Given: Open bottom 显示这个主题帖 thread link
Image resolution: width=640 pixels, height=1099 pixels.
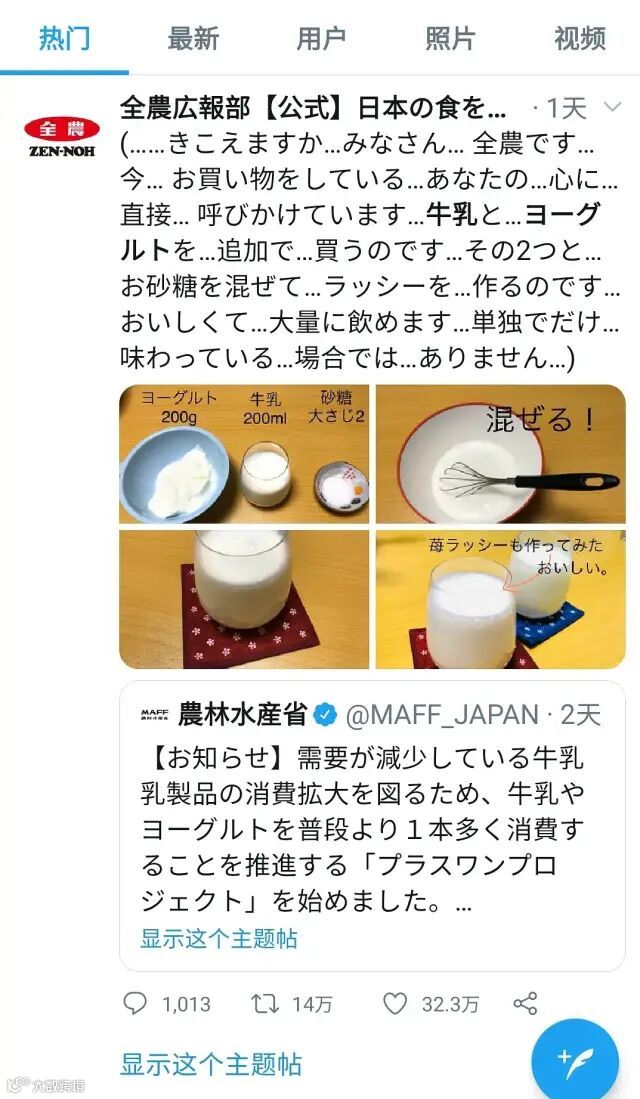Looking at the screenshot, I should pyautogui.click(x=210, y=1063).
